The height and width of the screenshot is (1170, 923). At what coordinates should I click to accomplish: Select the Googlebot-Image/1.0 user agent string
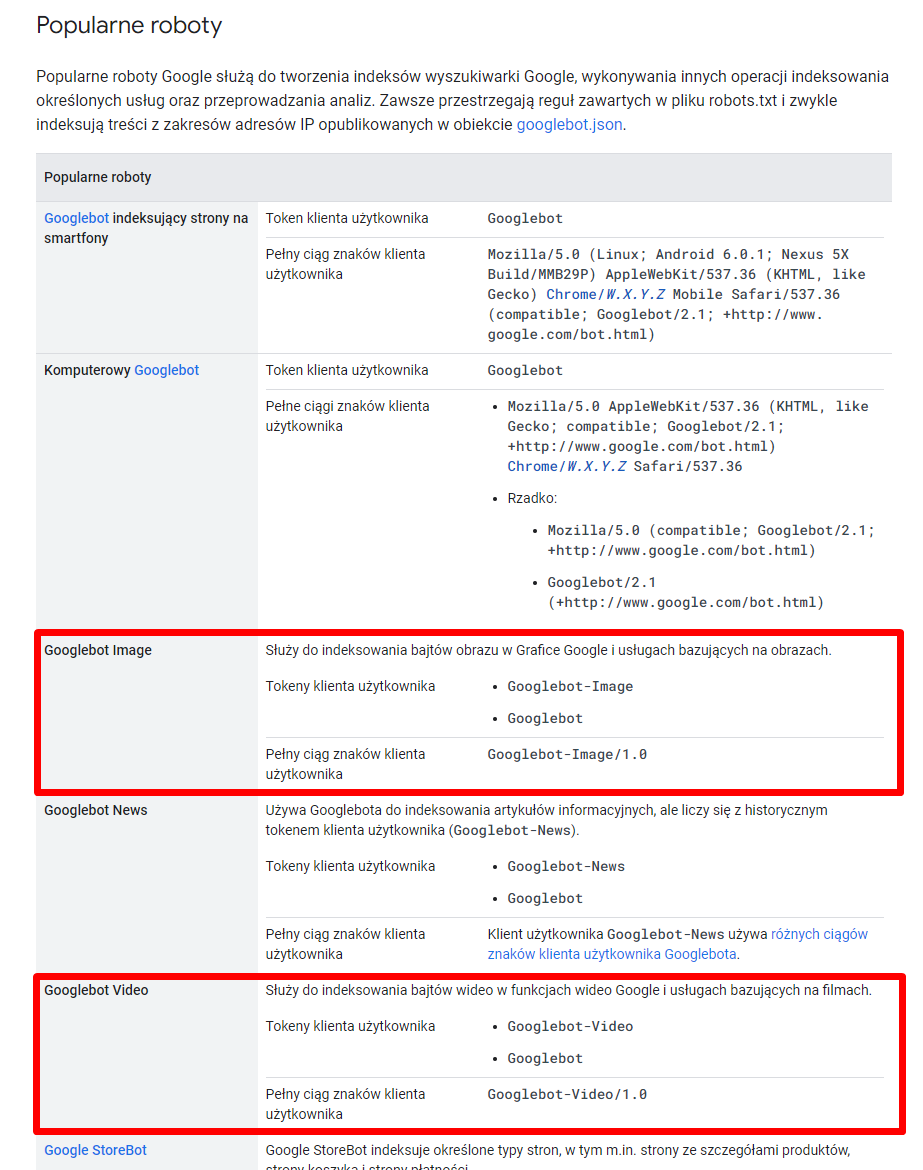tap(567, 754)
